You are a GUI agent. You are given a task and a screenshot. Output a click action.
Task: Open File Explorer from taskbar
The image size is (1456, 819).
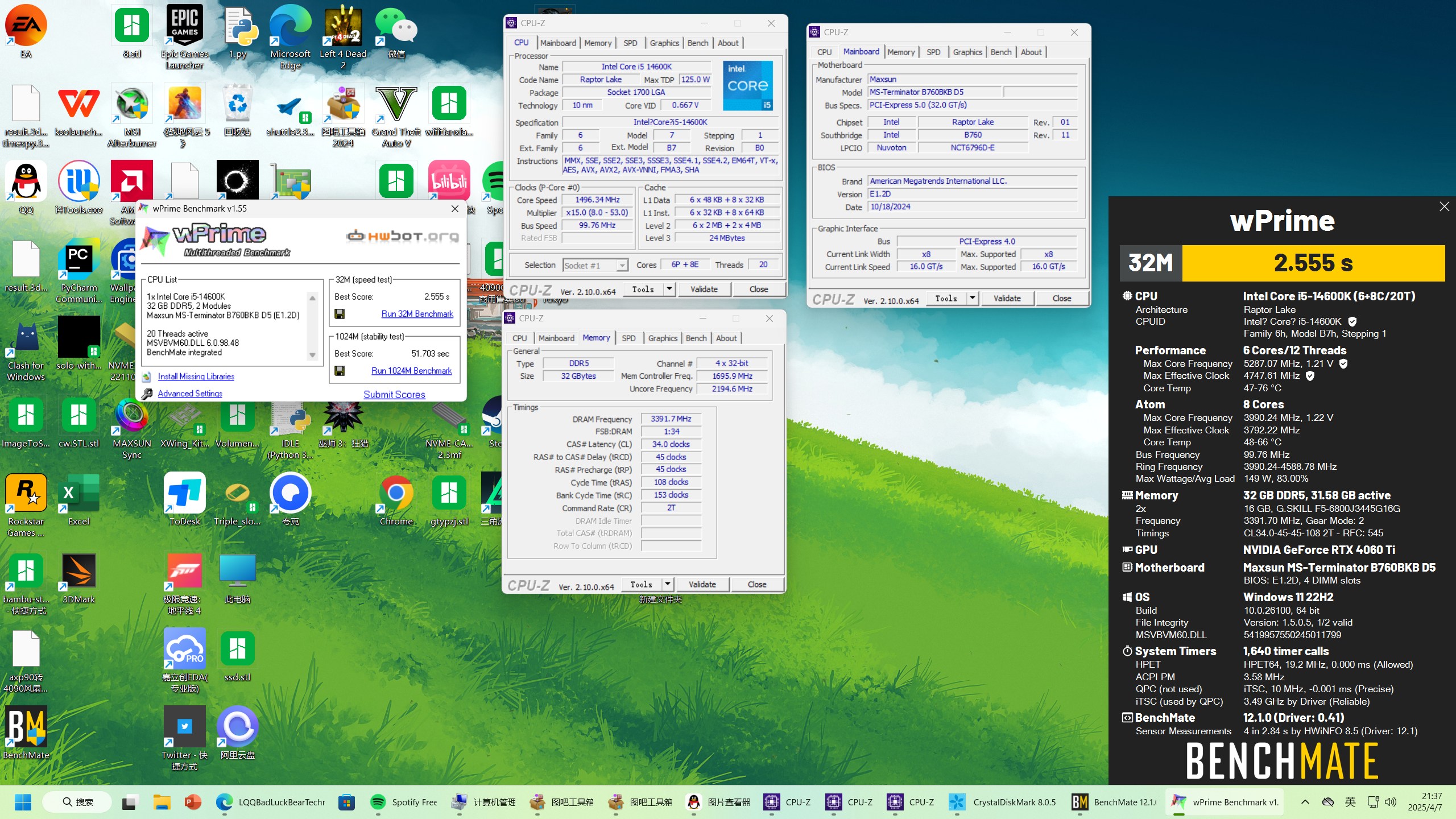click(x=162, y=802)
